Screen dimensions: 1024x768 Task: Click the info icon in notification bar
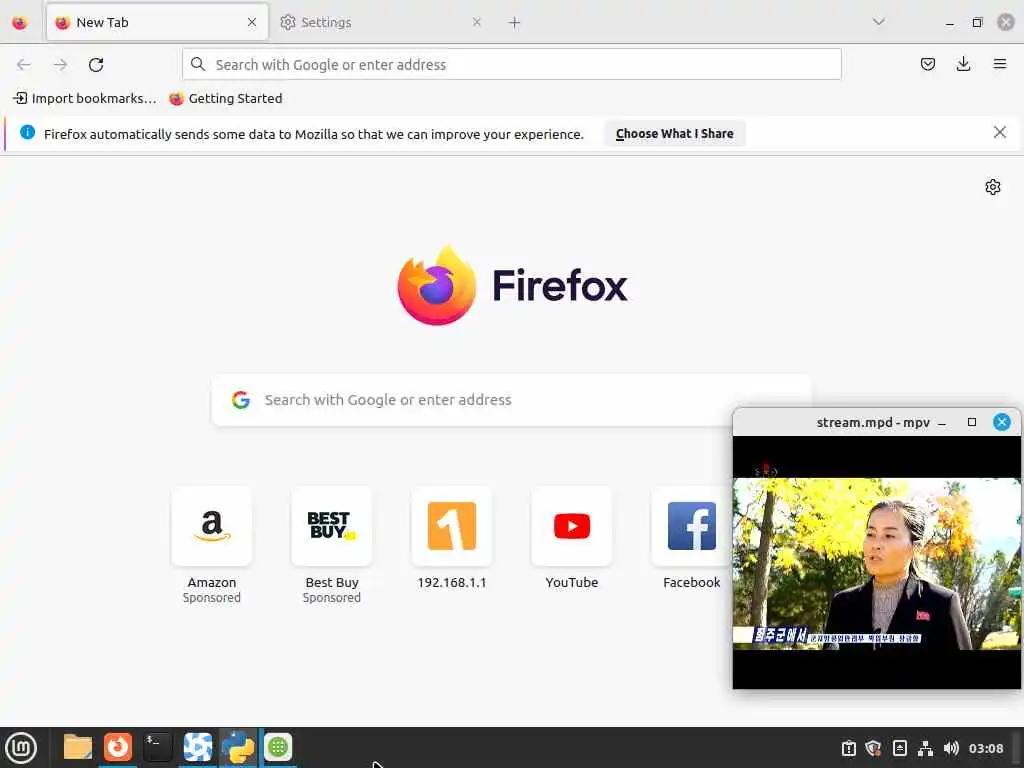27,133
